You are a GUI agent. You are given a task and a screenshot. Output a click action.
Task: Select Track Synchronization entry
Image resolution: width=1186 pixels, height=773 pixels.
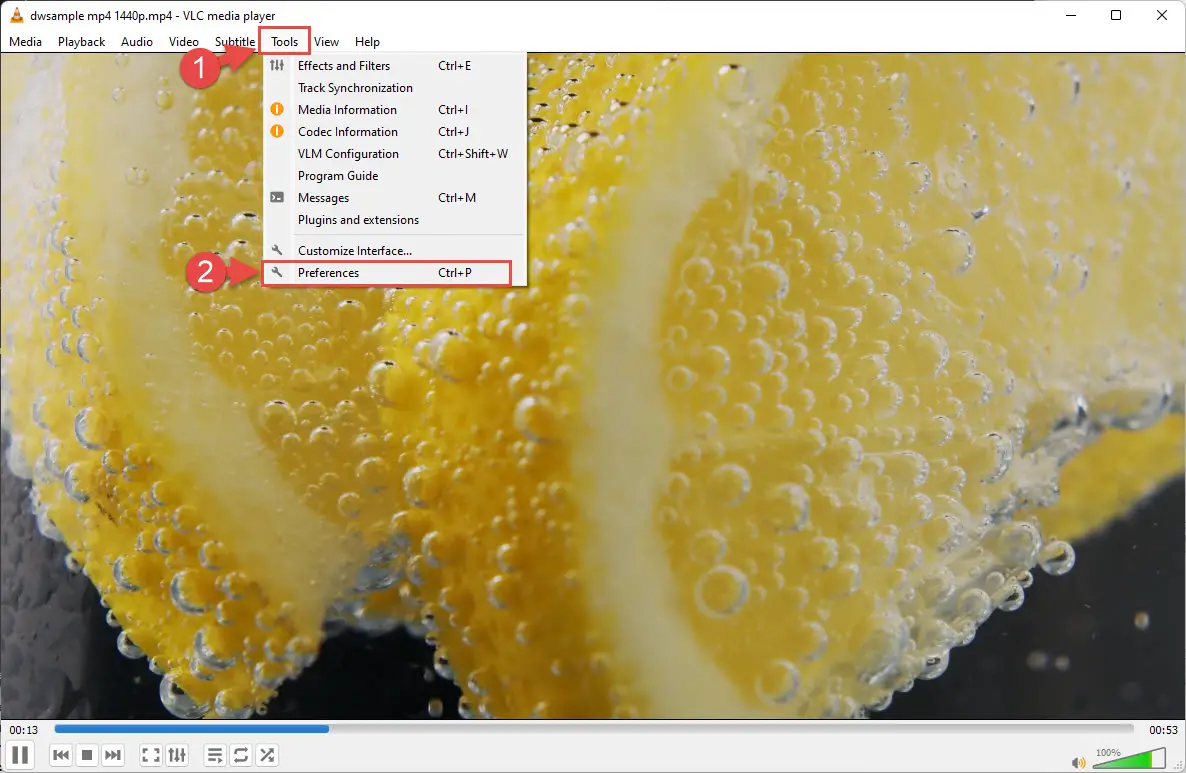click(x=394, y=88)
